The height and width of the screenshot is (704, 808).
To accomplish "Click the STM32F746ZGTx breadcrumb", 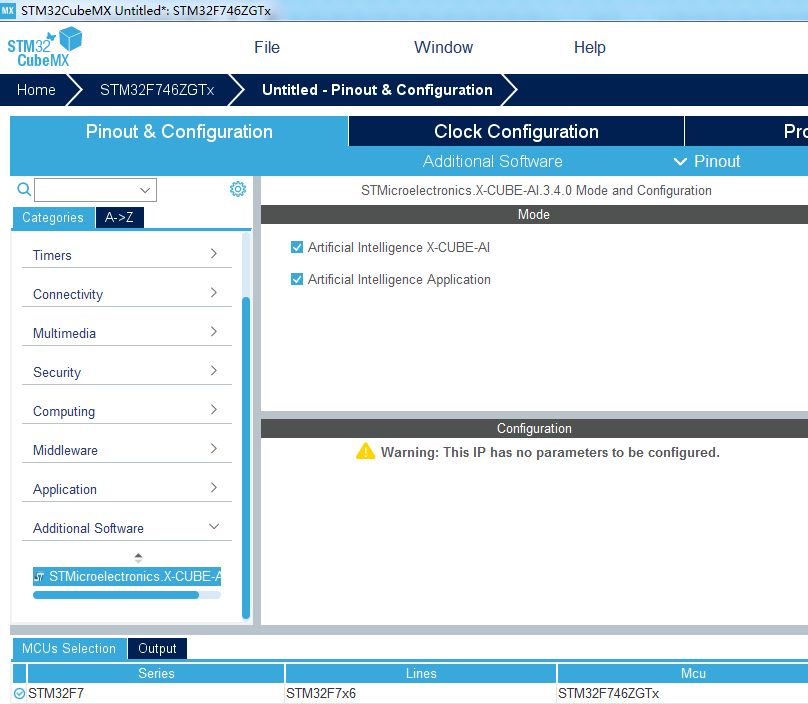I will [x=157, y=90].
